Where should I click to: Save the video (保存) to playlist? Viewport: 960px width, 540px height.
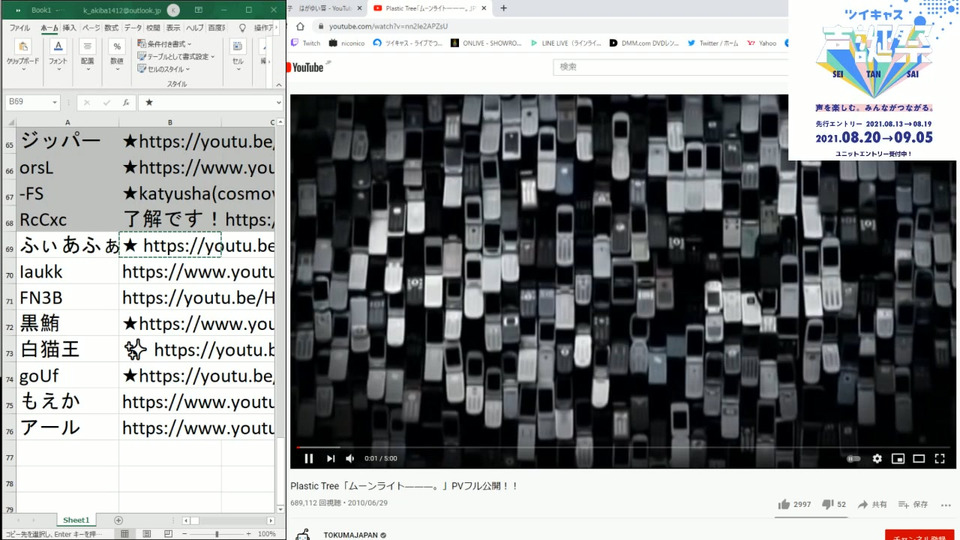[x=913, y=504]
